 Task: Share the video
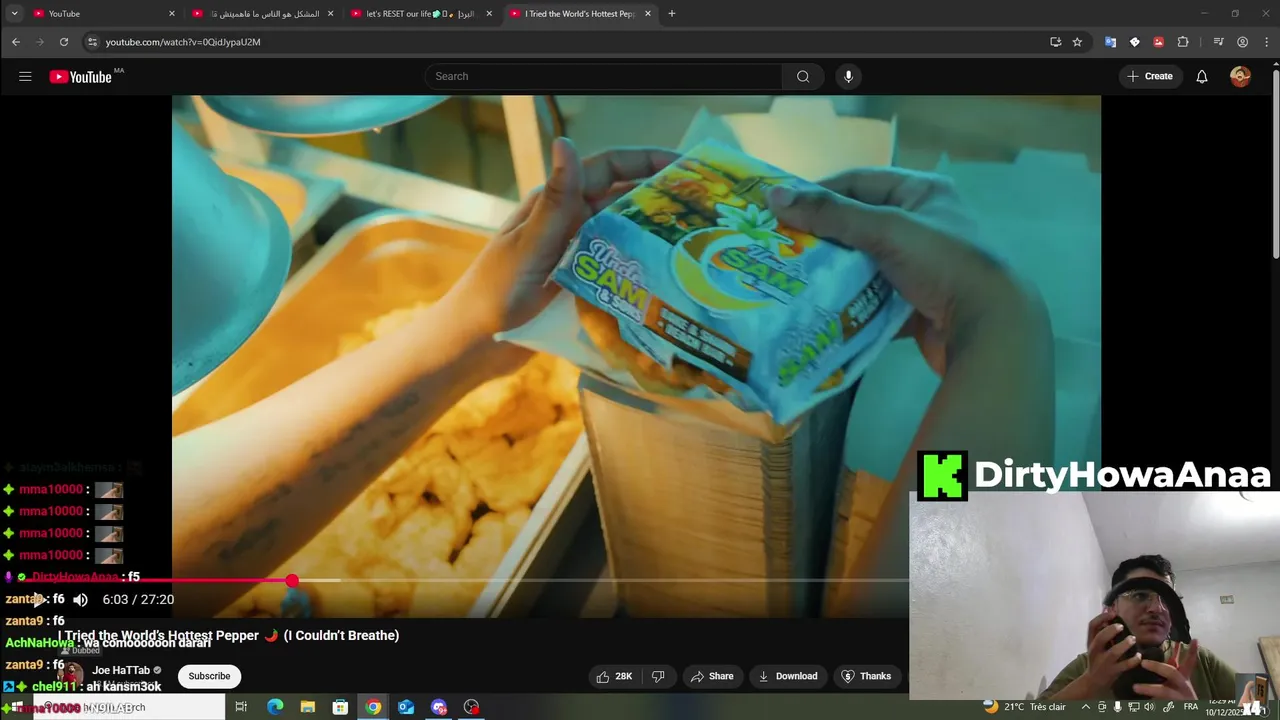[712, 676]
